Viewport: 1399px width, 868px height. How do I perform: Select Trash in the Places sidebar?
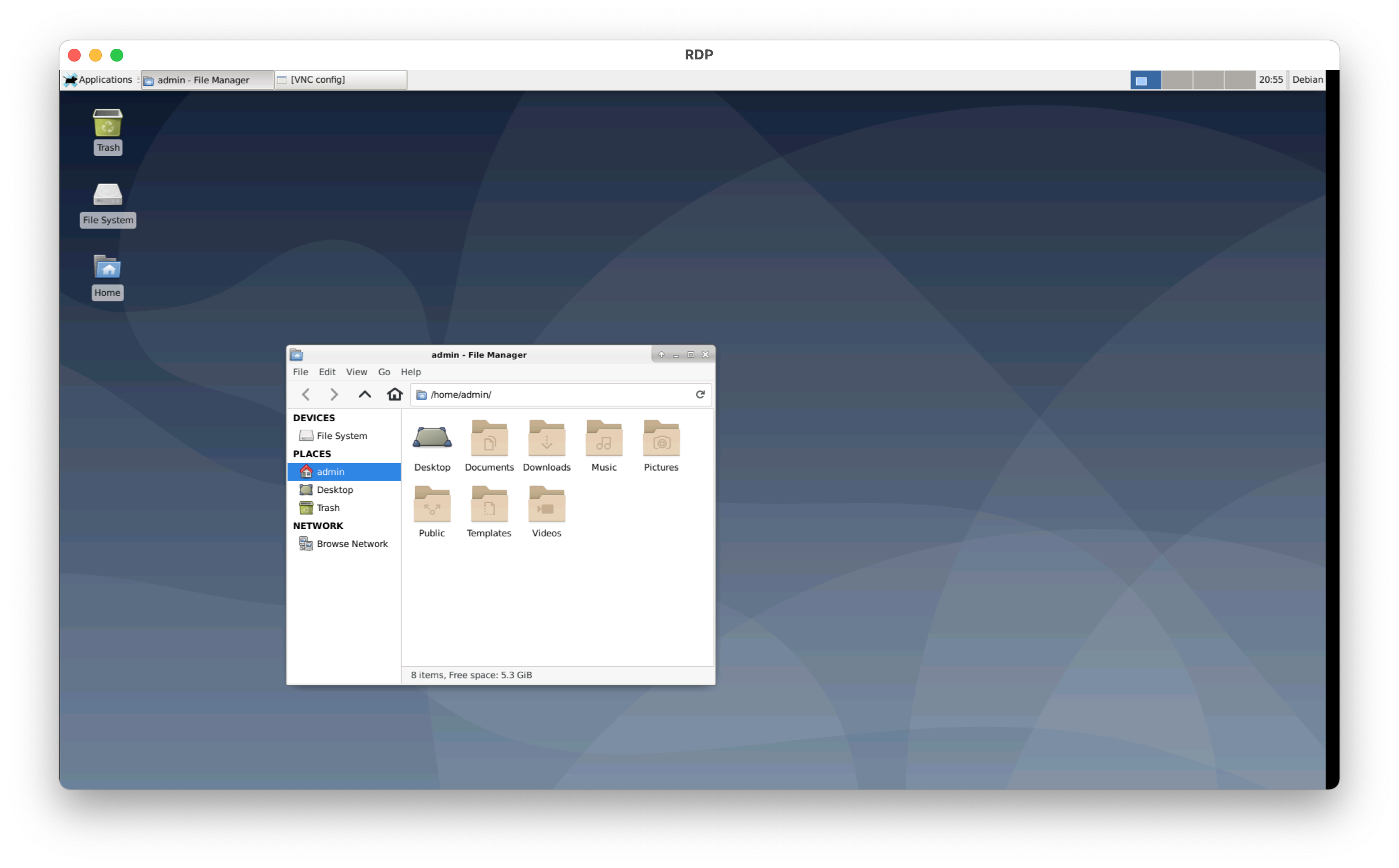pyautogui.click(x=328, y=507)
